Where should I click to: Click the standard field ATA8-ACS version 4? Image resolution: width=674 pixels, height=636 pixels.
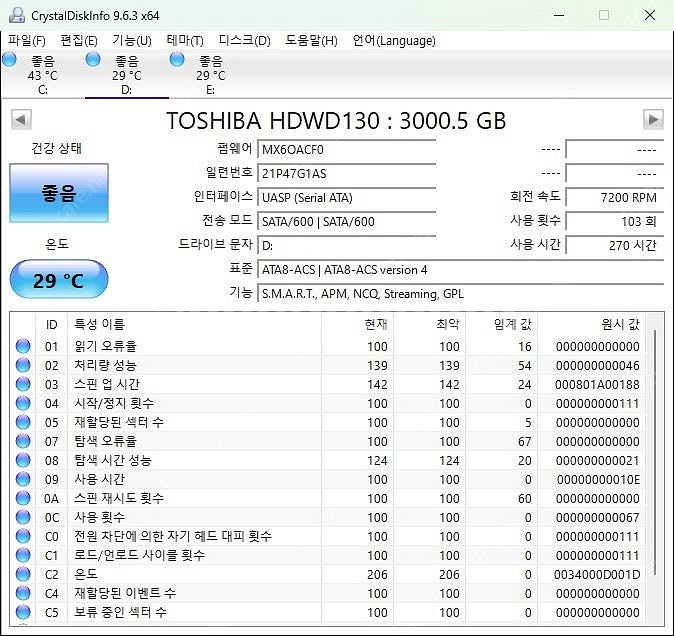(x=461, y=270)
